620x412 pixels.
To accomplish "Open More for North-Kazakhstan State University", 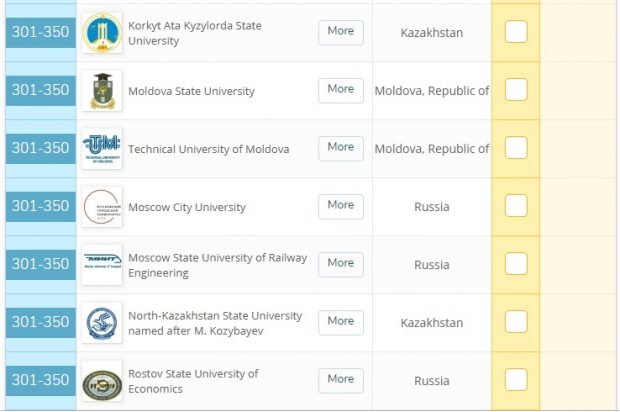I will tap(340, 321).
